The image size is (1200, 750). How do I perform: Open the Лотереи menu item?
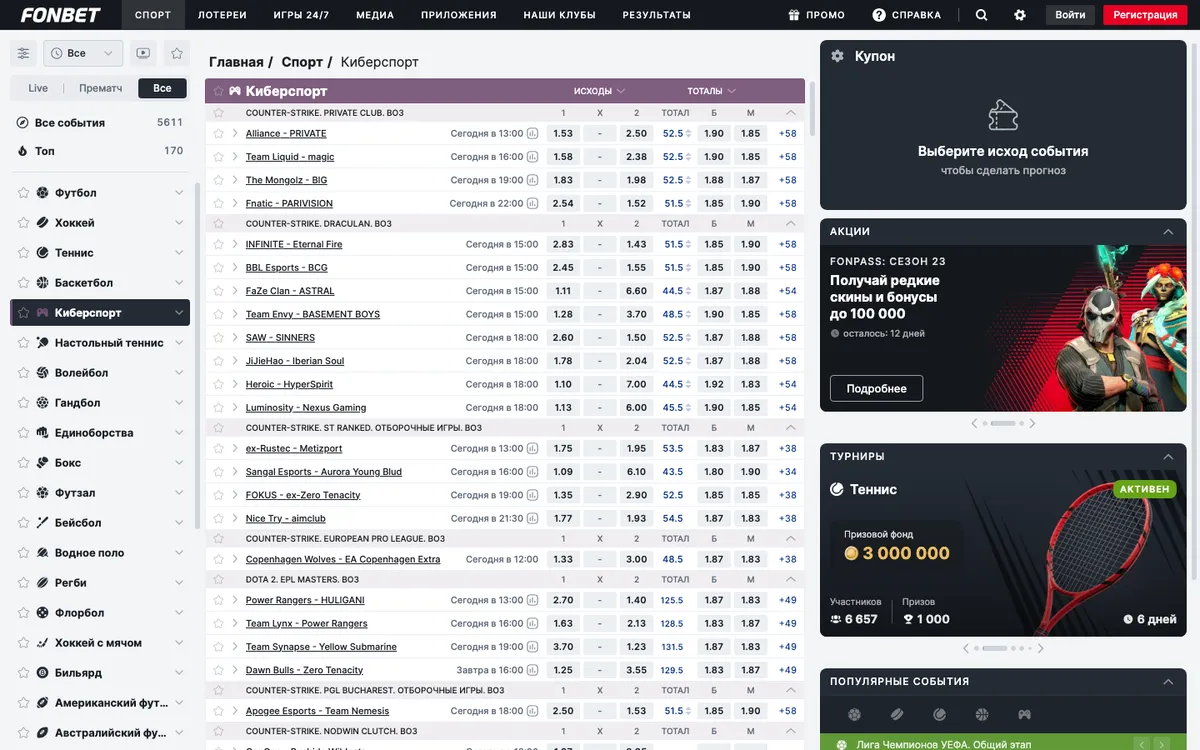click(222, 15)
